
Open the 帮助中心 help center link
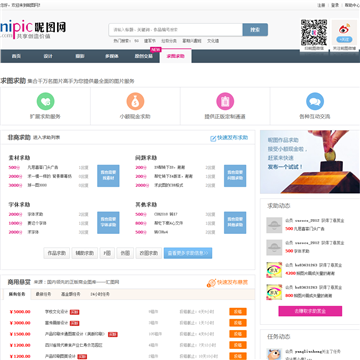[x=352, y=5]
